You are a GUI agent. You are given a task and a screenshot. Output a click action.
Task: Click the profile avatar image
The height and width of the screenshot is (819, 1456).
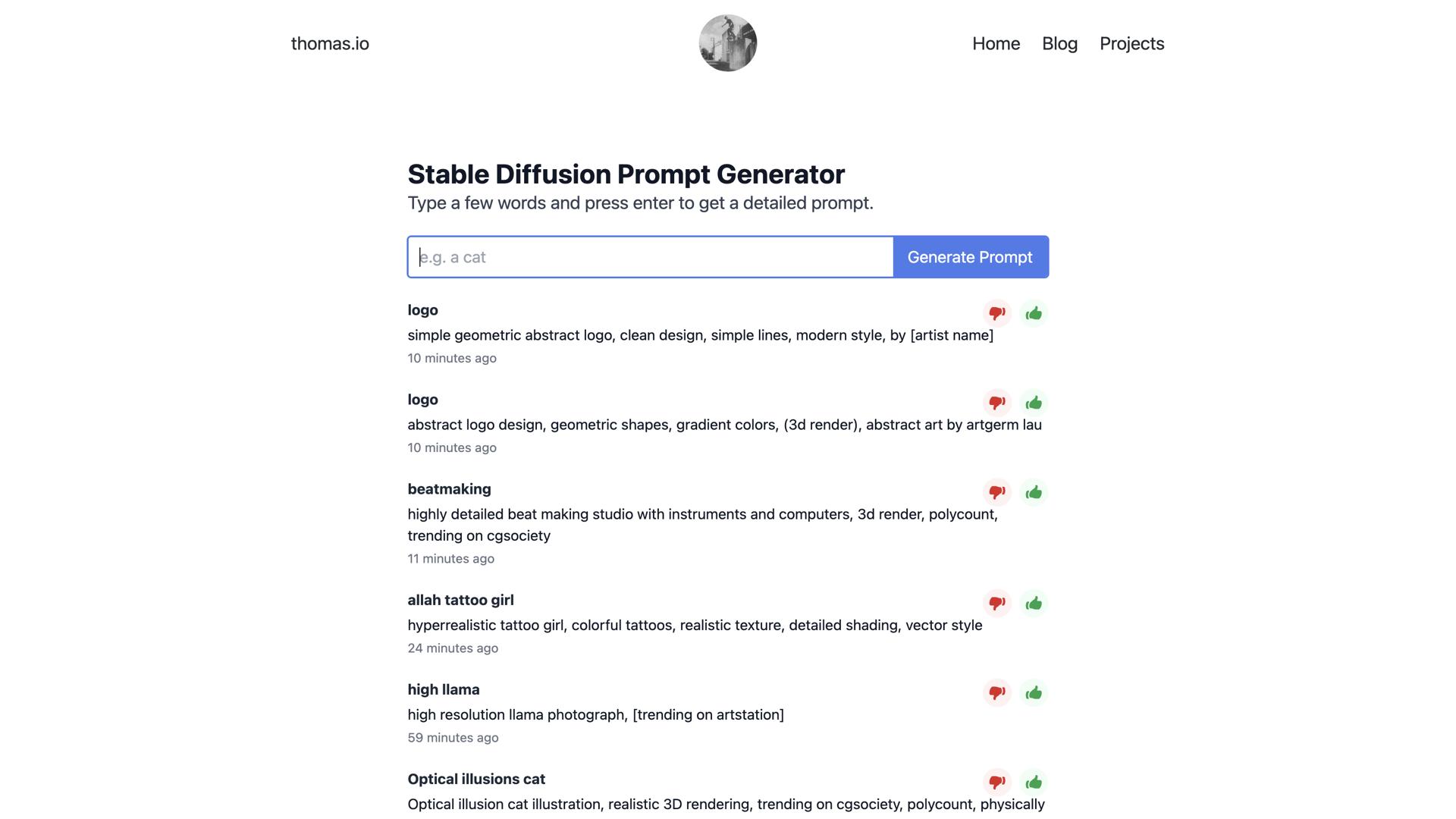pyautogui.click(x=727, y=43)
